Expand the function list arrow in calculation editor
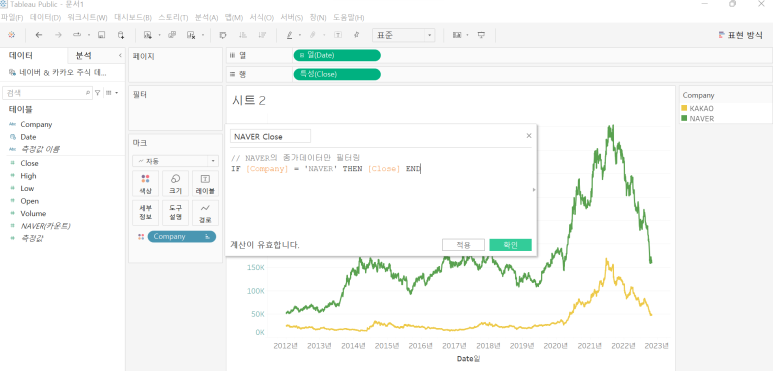This screenshot has height=371, width=773. [534, 189]
